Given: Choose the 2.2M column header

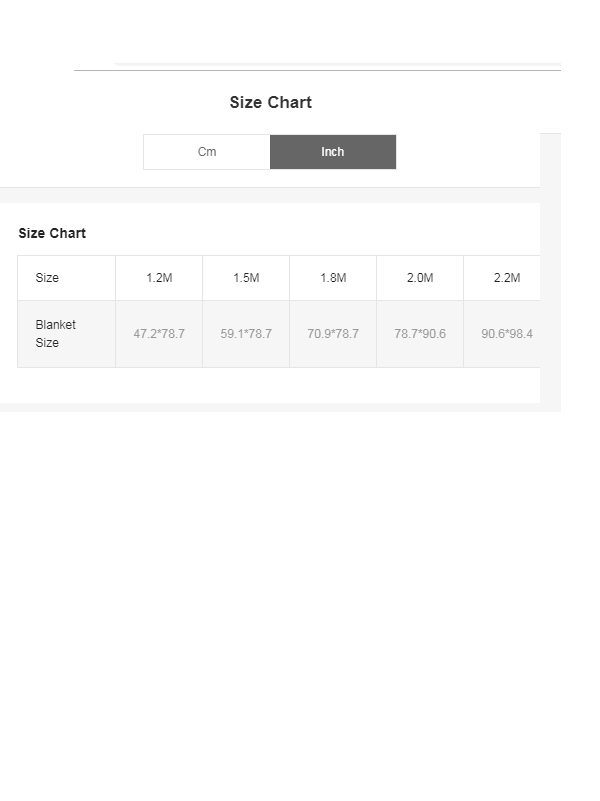Looking at the screenshot, I should [507, 278].
